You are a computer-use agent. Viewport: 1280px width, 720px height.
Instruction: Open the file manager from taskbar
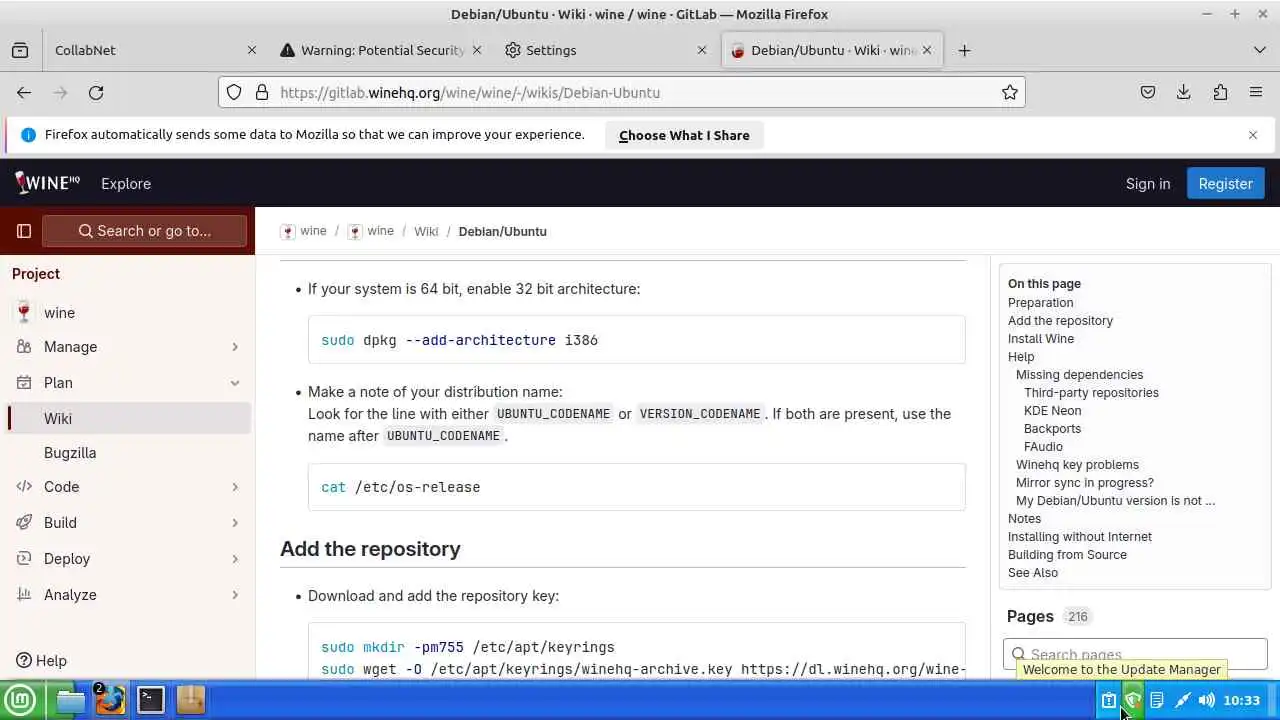coord(71,700)
